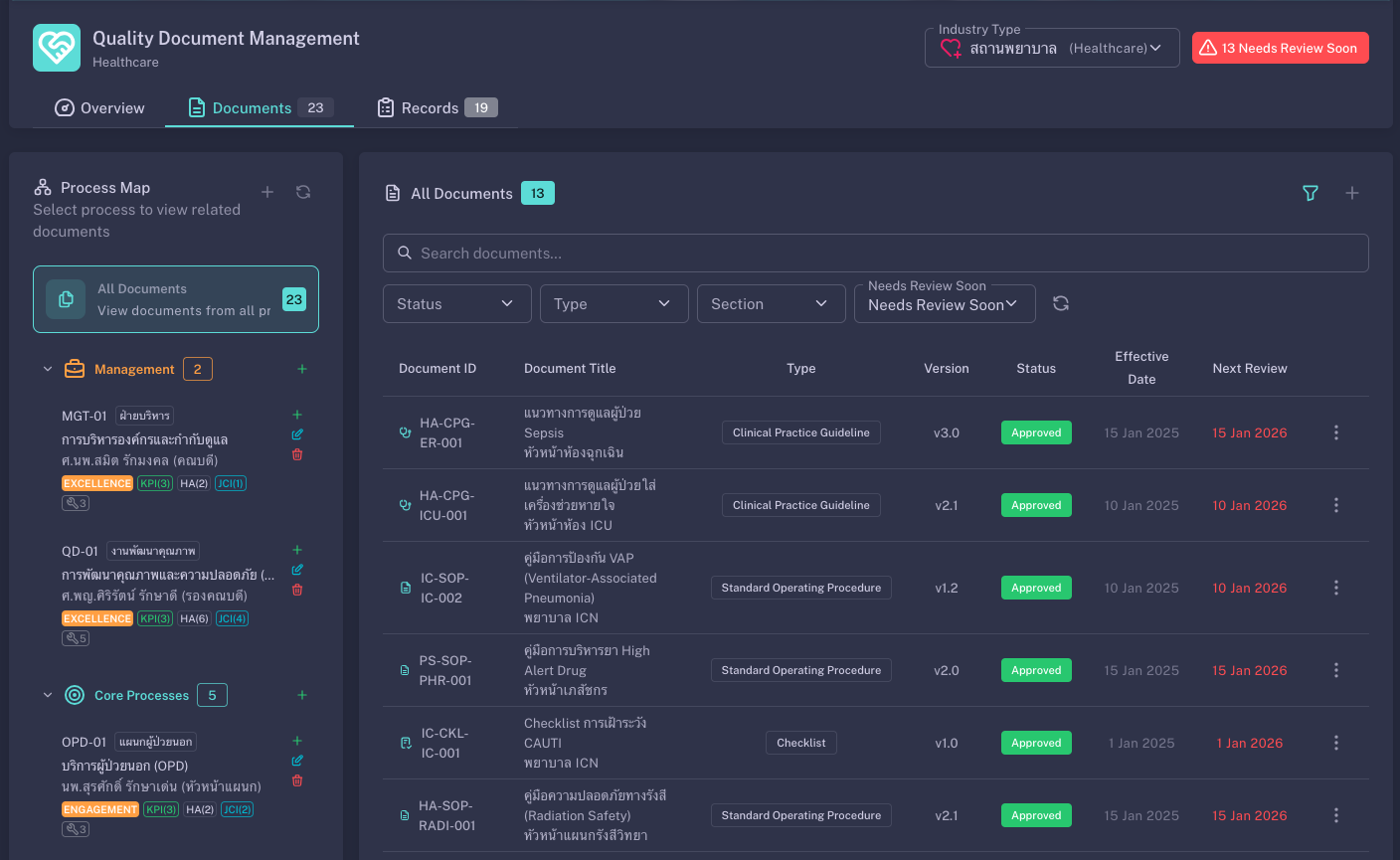Open the more options for IC-CKL-IC-001 row
This screenshot has width=1400, height=860.
[x=1336, y=743]
